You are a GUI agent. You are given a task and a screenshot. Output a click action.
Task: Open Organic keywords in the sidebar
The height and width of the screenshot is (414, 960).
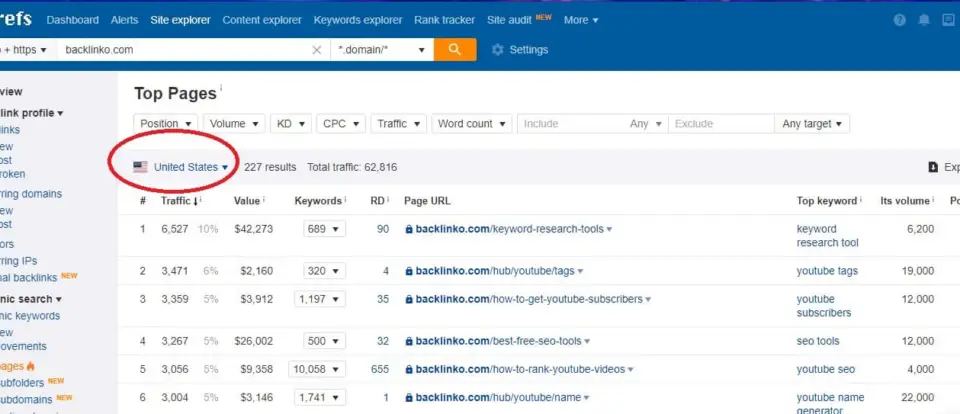pyautogui.click(x=30, y=316)
